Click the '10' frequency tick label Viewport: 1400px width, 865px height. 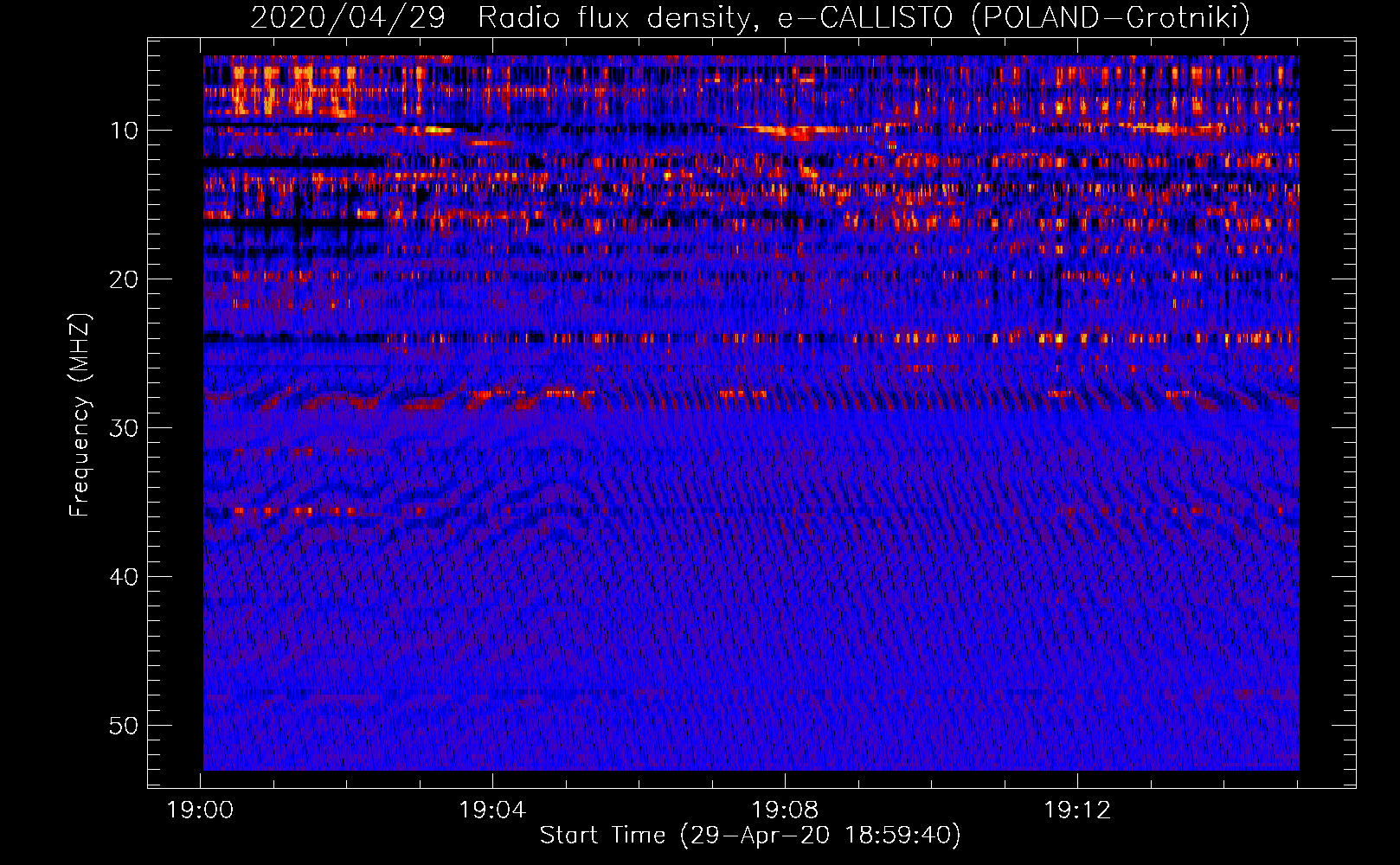125,131
